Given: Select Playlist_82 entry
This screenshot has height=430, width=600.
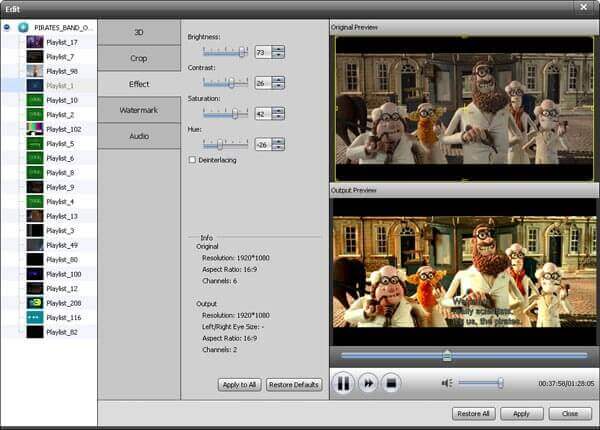Looking at the screenshot, I should pyautogui.click(x=62, y=332).
